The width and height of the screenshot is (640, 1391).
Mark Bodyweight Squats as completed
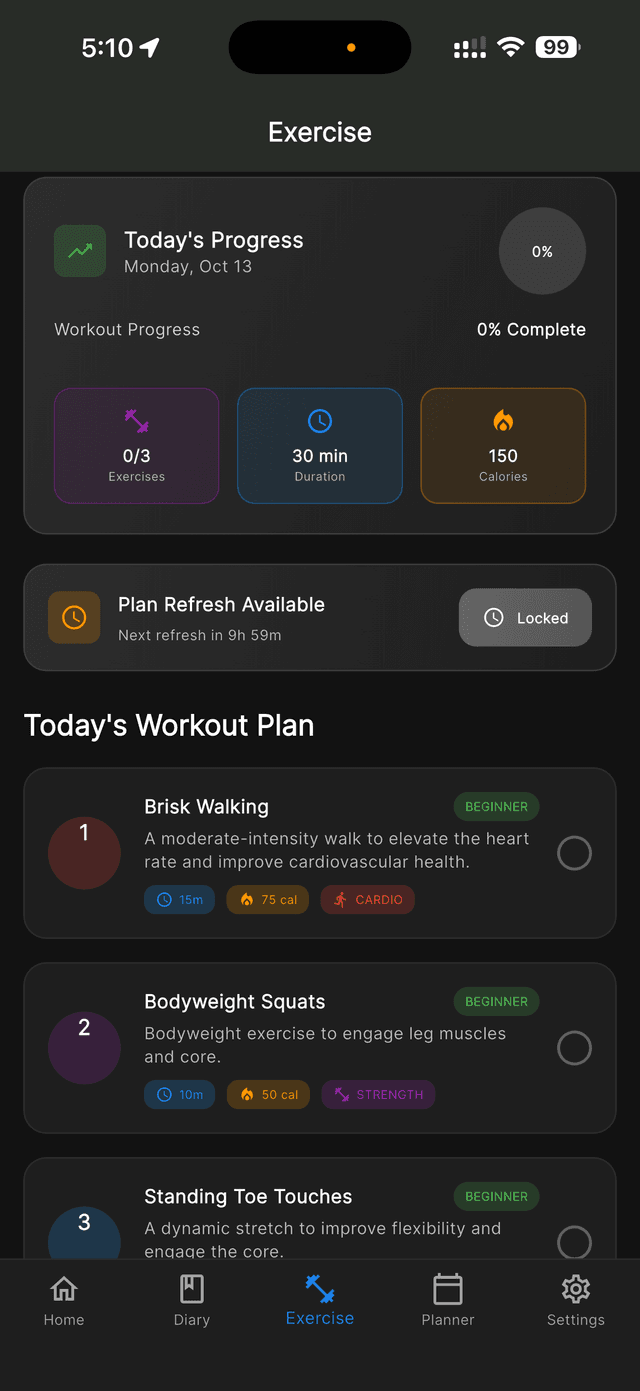[x=574, y=1048]
